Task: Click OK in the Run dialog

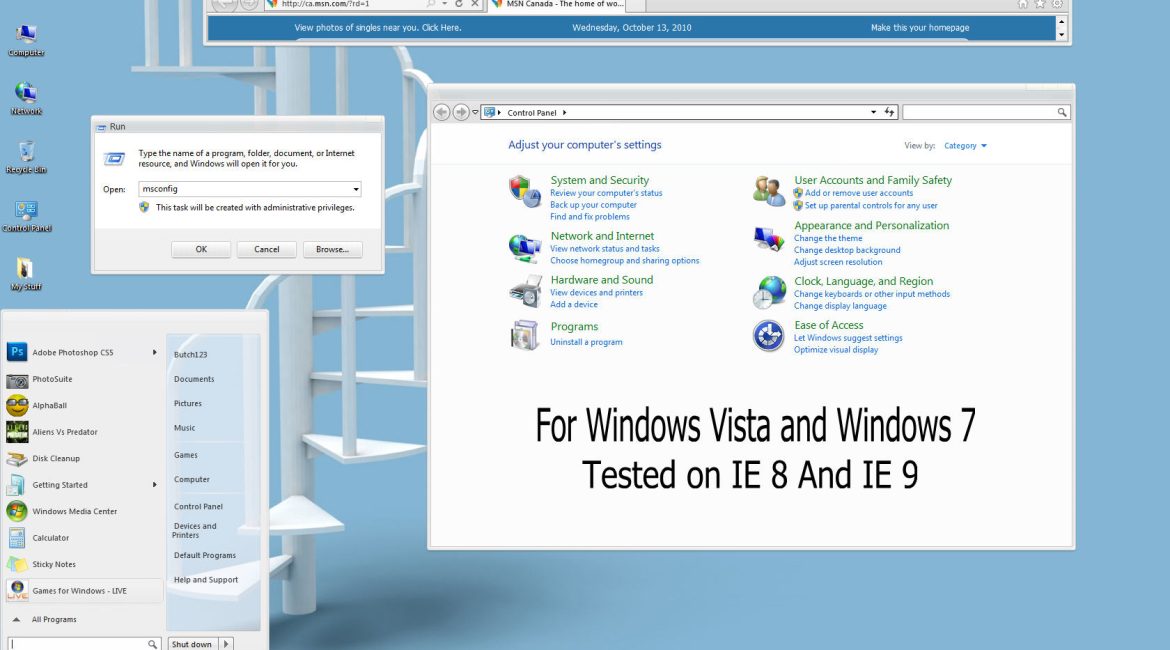Action: coord(201,249)
